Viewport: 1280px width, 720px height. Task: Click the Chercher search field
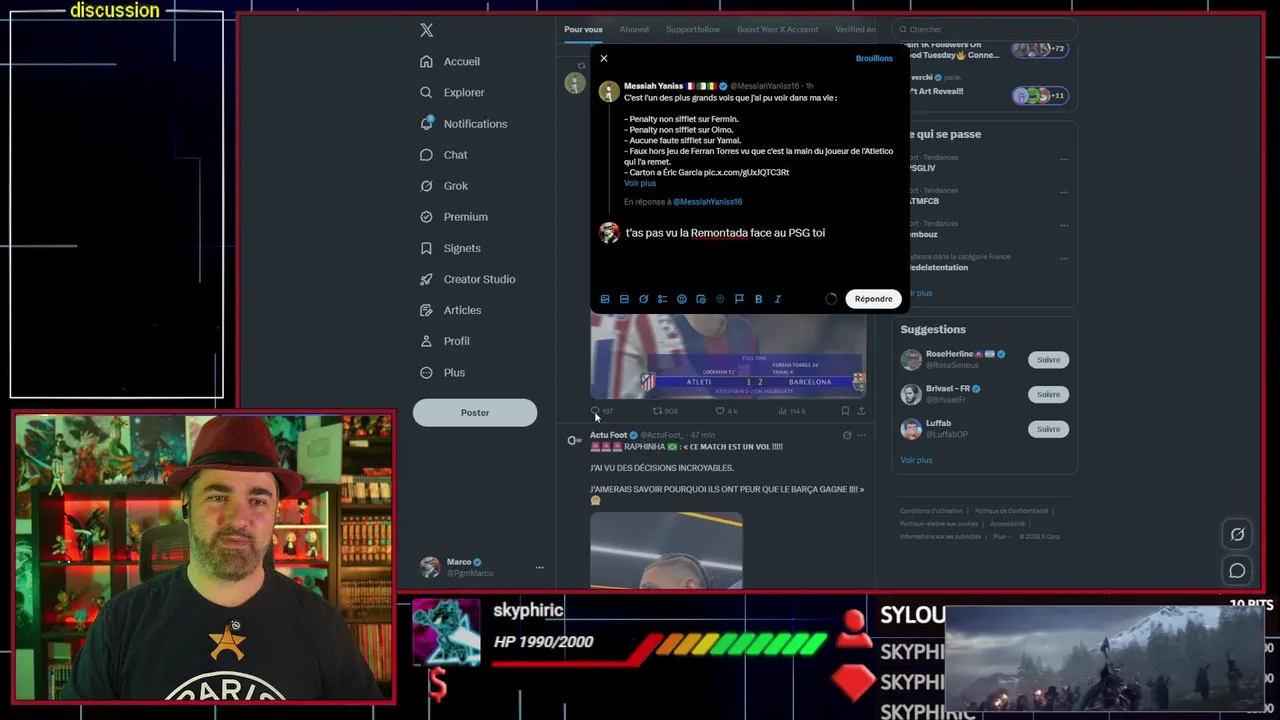coord(985,29)
